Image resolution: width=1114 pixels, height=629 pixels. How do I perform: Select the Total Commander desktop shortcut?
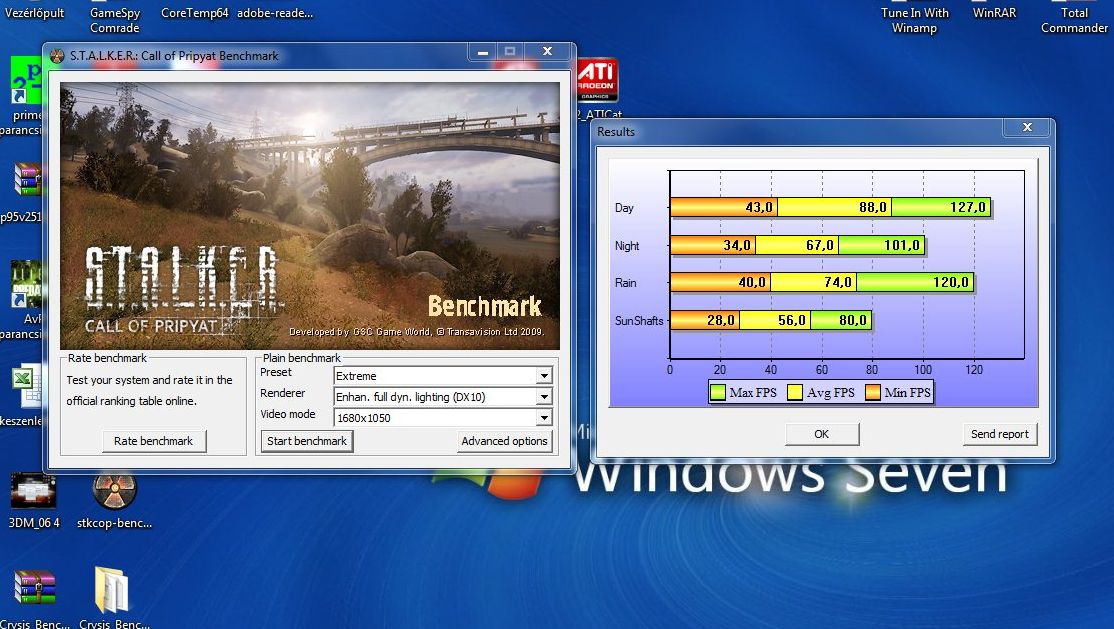tap(1074, 20)
